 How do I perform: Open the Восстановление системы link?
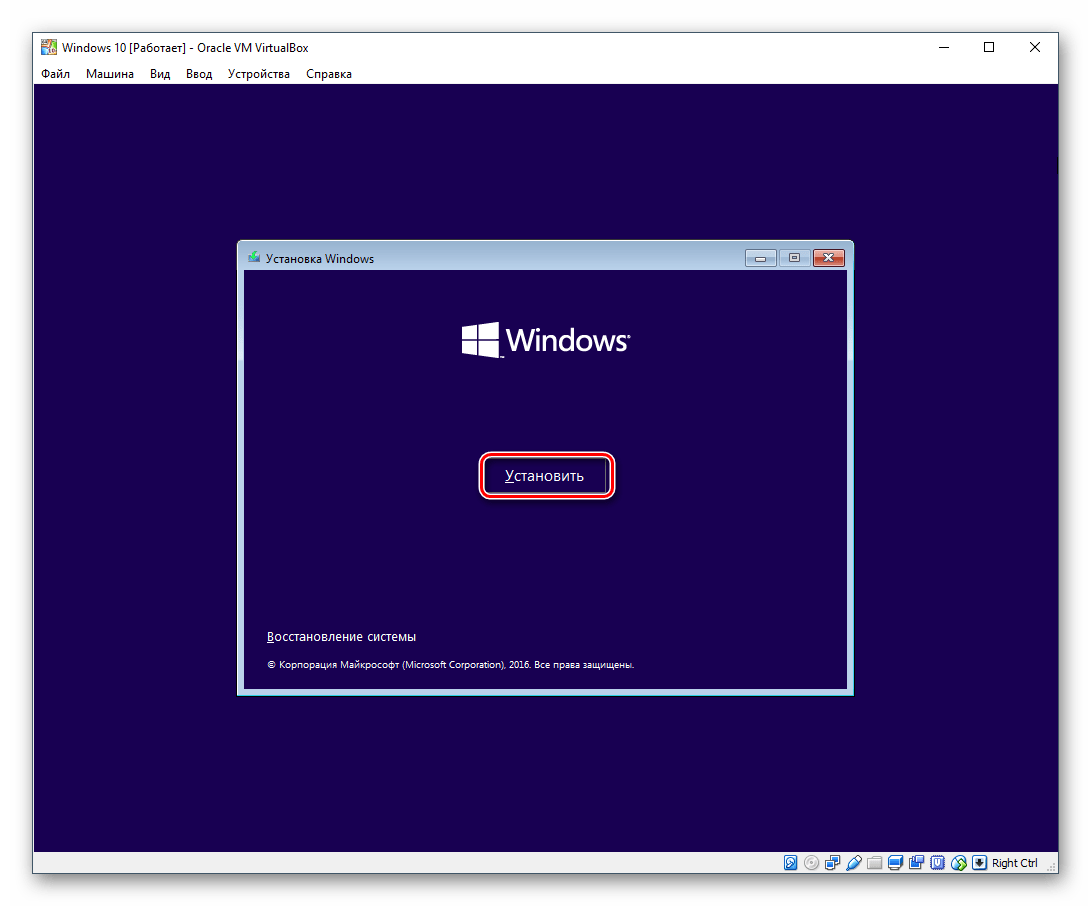tap(341, 637)
